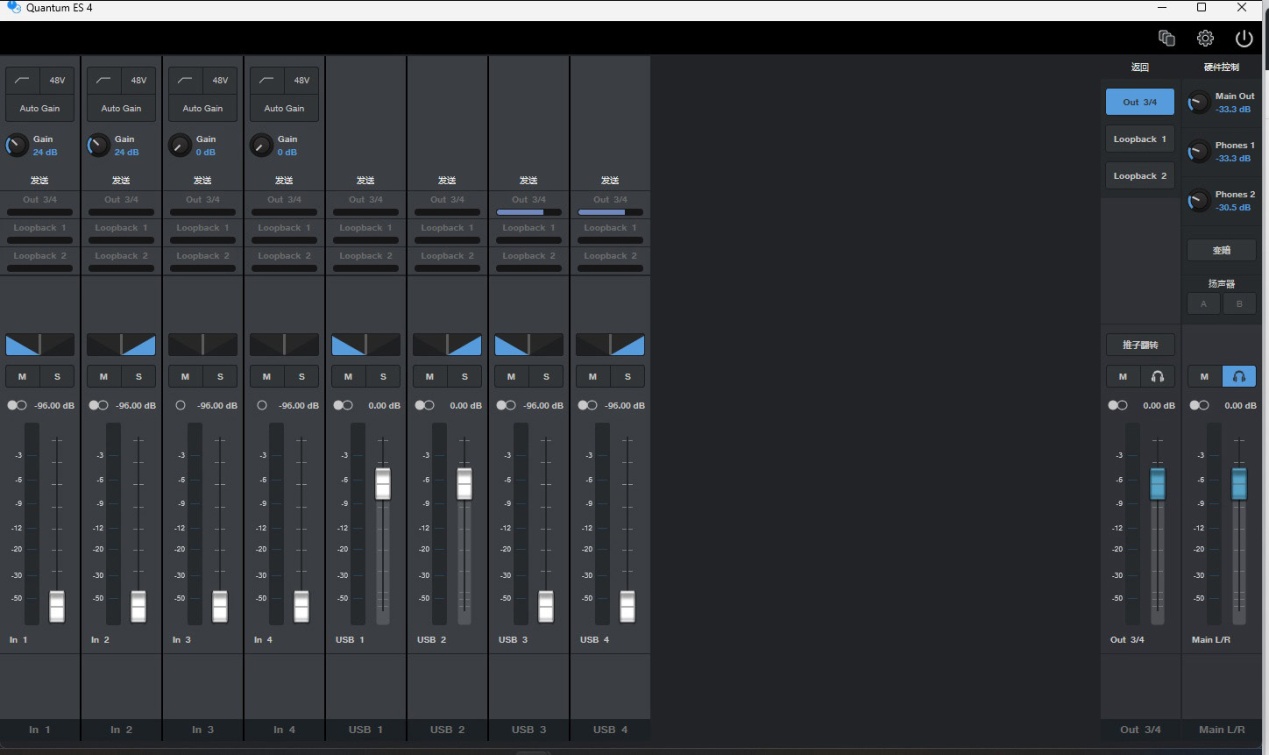Select the Loopback 2 return mix

(x=1140, y=176)
